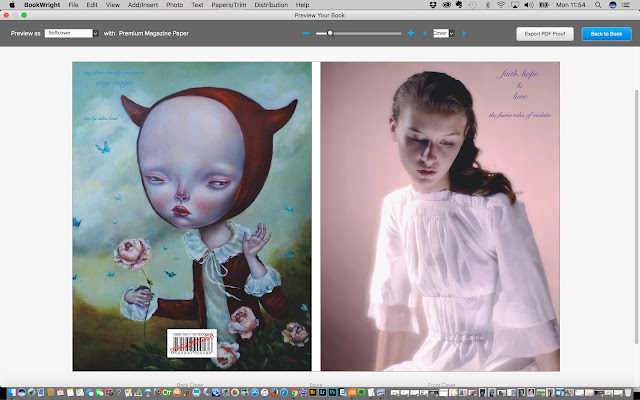Open iTunes from the Dock

coord(264,393)
